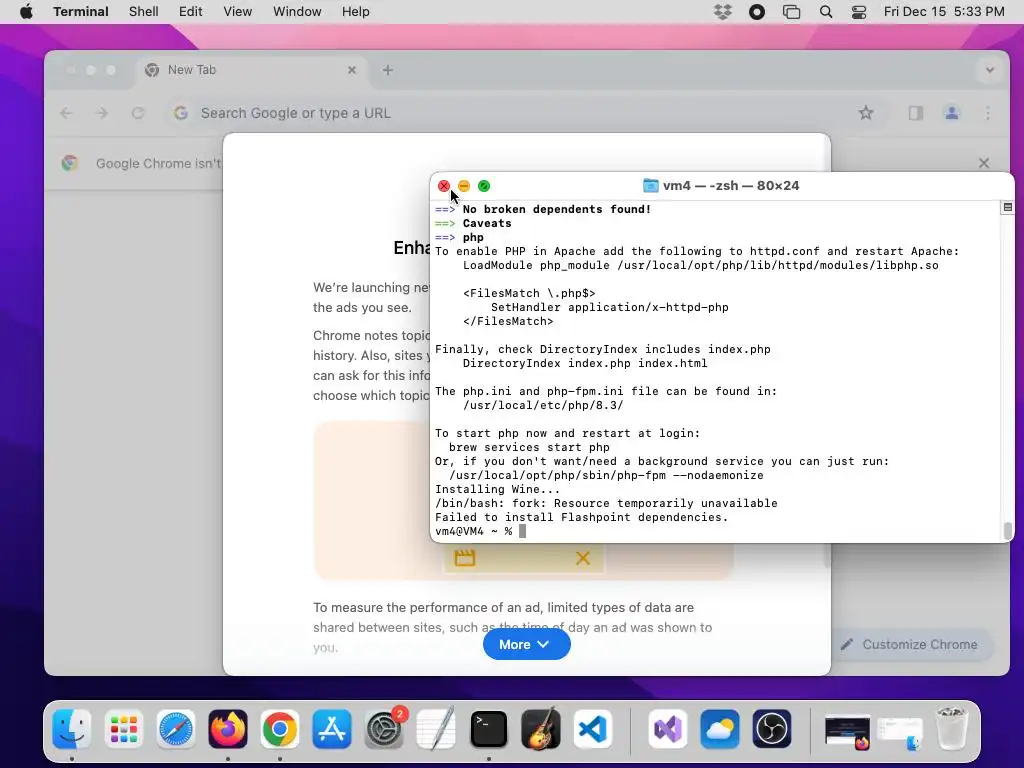Dismiss the Chrome default browser infobar
This screenshot has width=1024, height=768.
point(984,163)
